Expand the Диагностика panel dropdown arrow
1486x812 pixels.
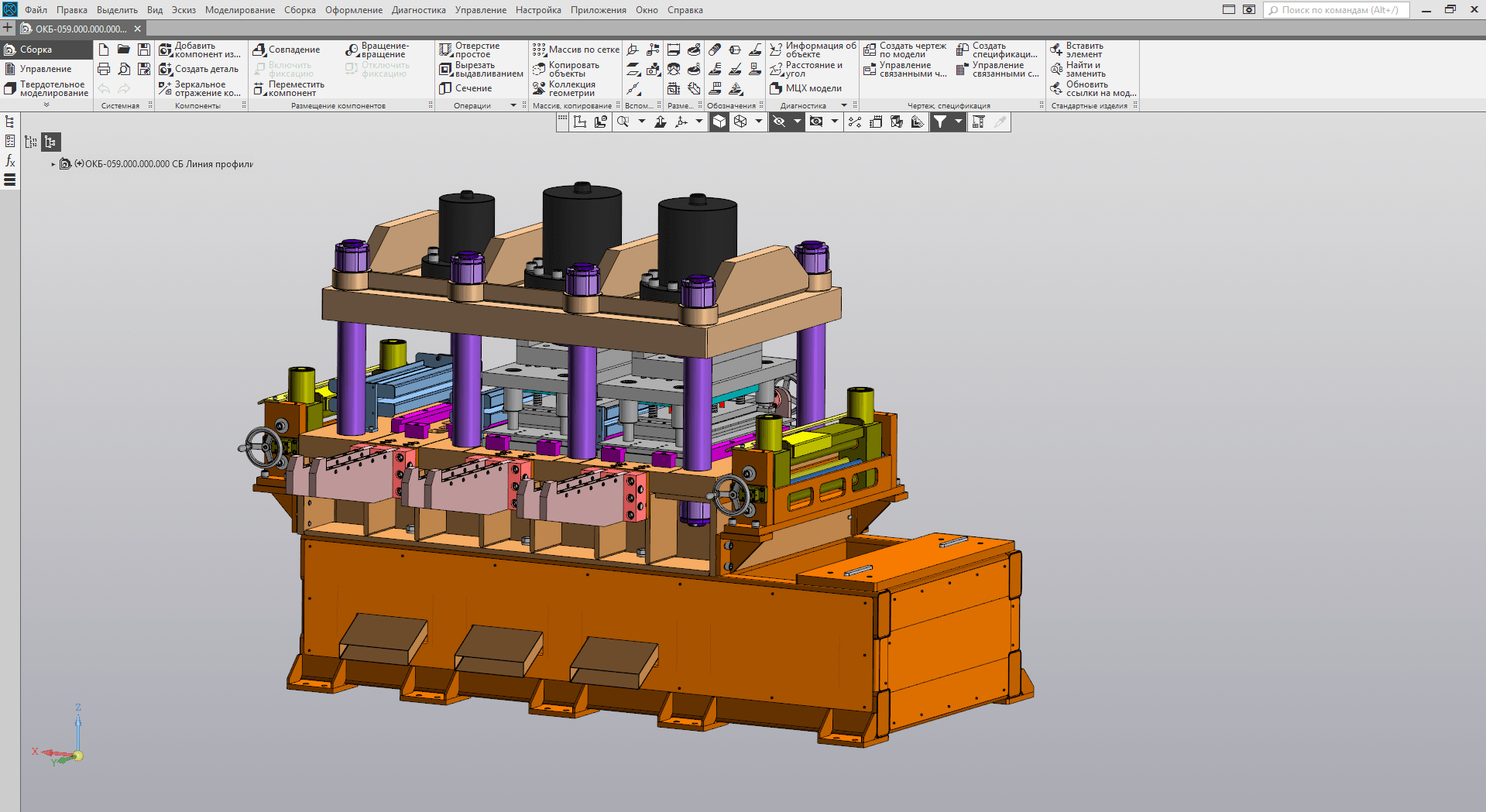pos(843,105)
